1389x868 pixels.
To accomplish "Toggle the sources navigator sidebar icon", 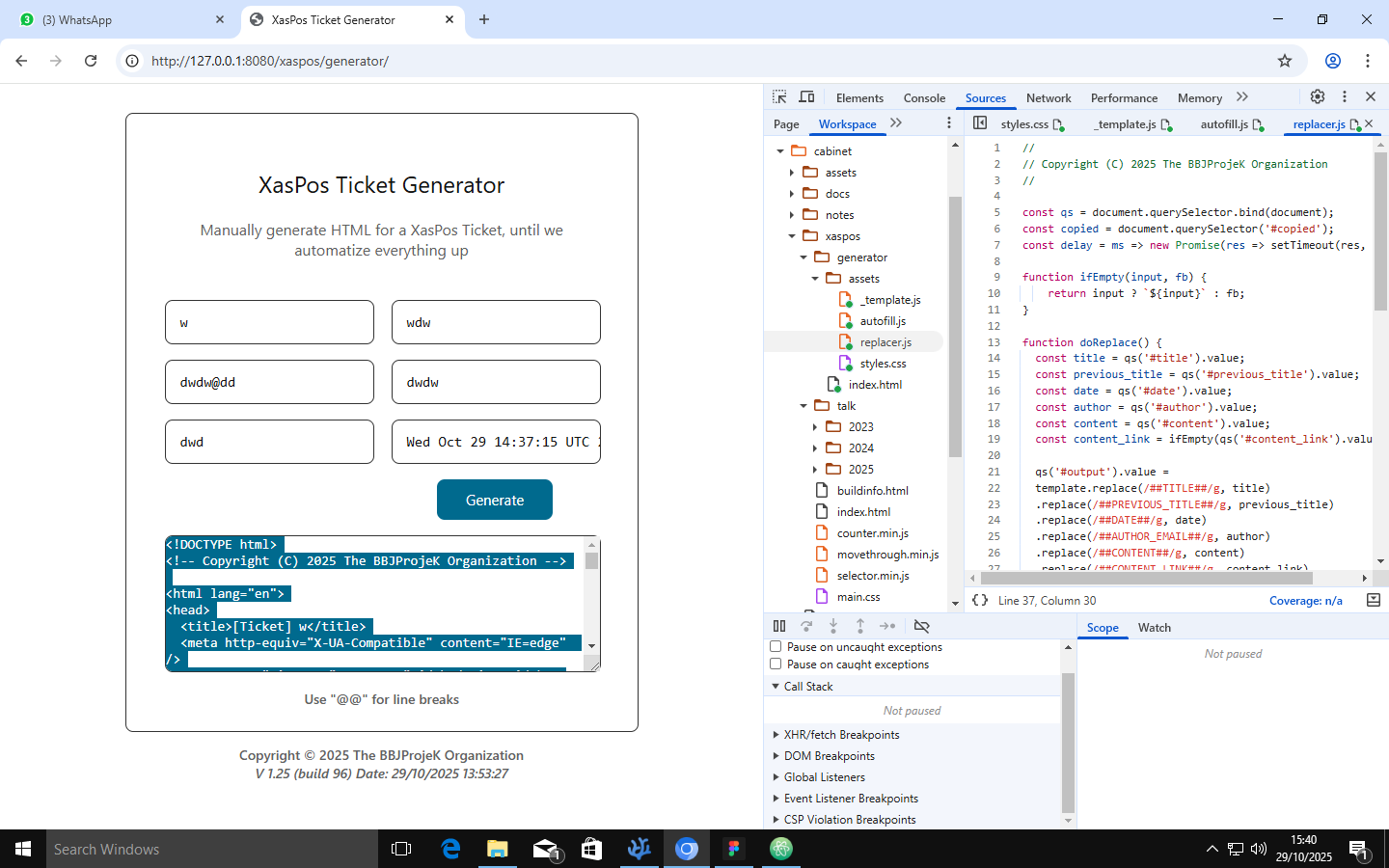I will coord(980,123).
